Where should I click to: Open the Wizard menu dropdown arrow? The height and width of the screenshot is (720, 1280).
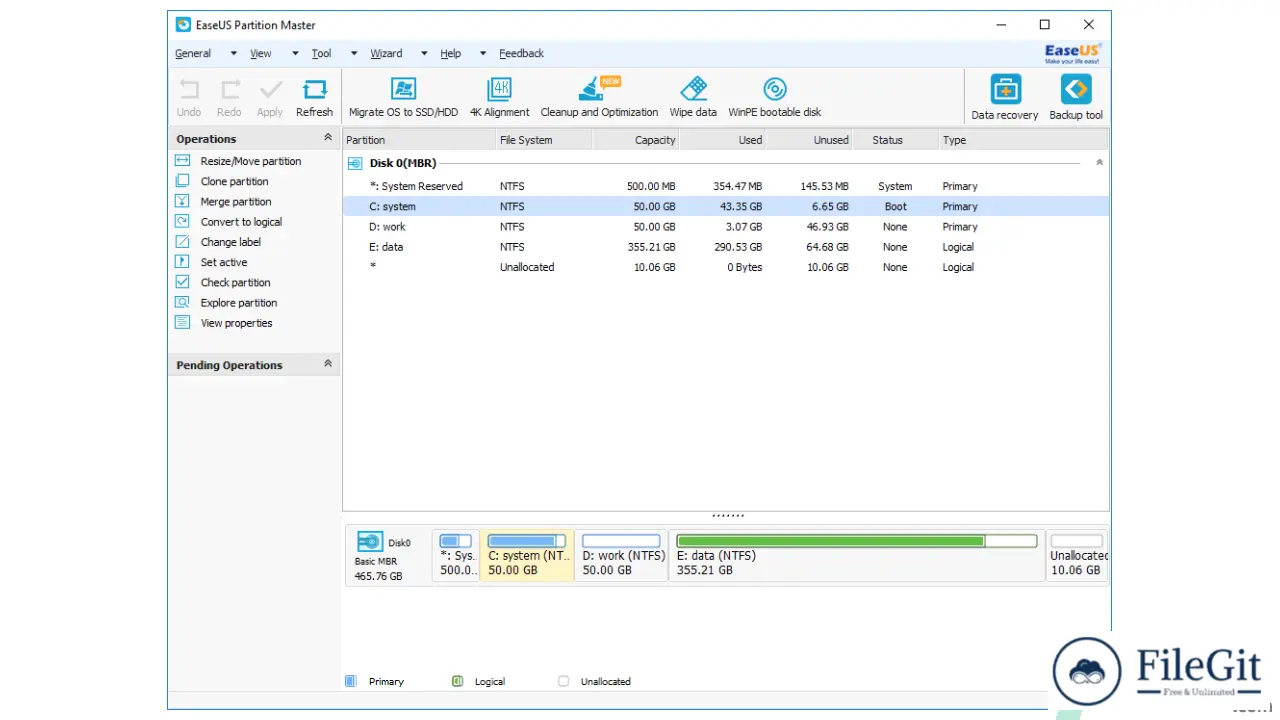click(x=424, y=54)
